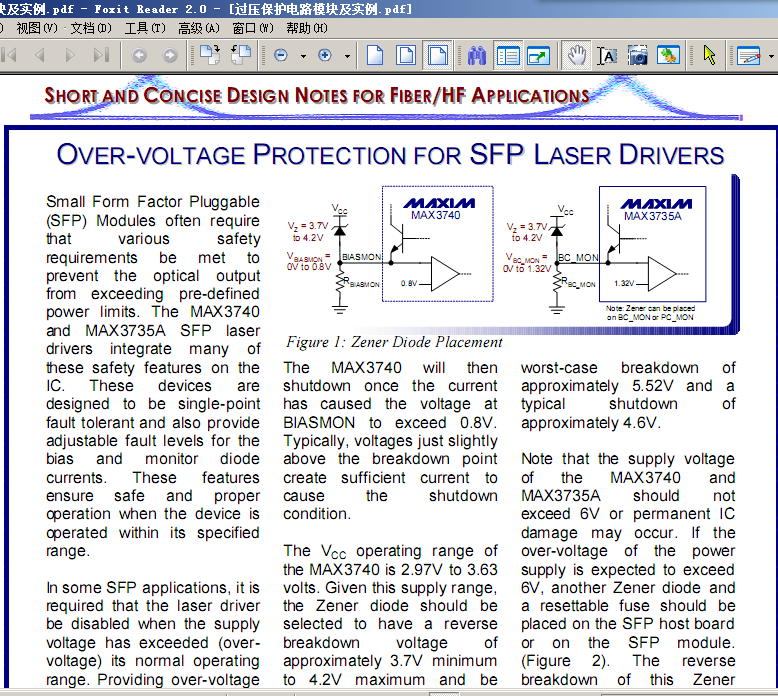
Task: Switch to full screen view
Action: pyautogui.click(x=539, y=56)
